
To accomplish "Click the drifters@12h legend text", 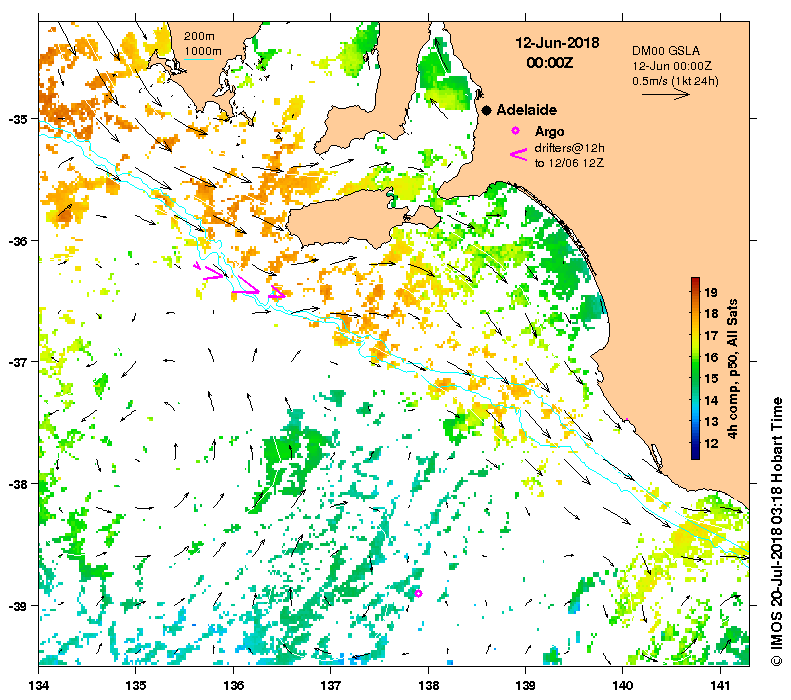I will coord(570,148).
